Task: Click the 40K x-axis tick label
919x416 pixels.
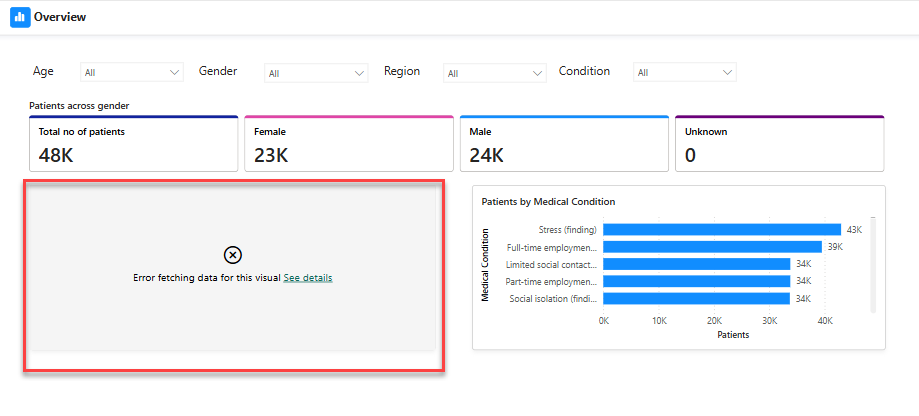Action: point(825,321)
